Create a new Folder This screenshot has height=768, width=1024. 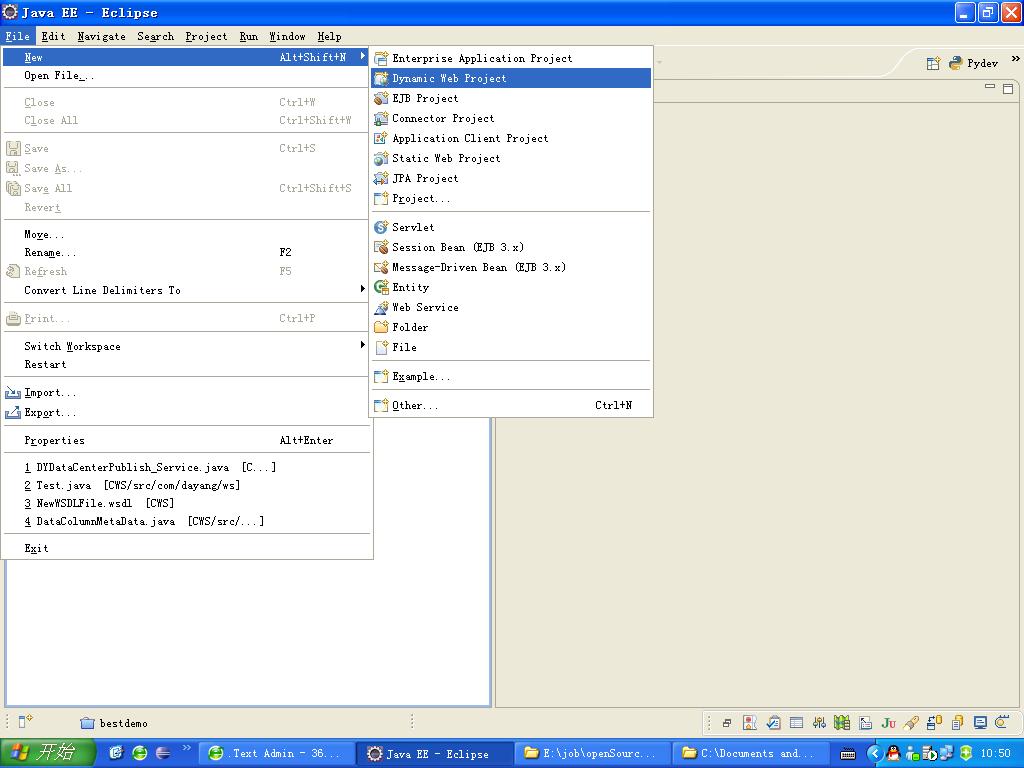point(511,327)
